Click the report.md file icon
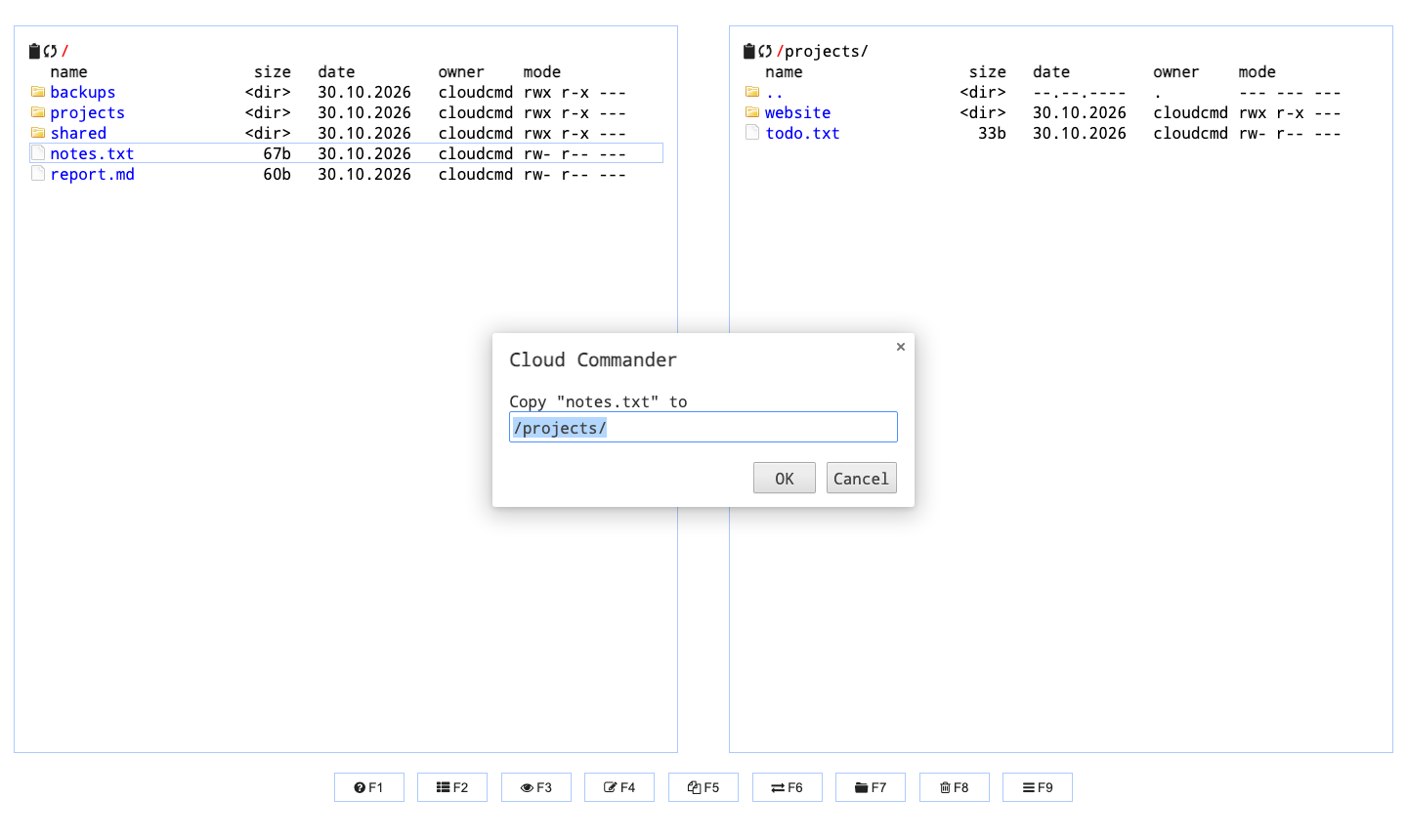The image size is (1407, 840). click(x=38, y=174)
